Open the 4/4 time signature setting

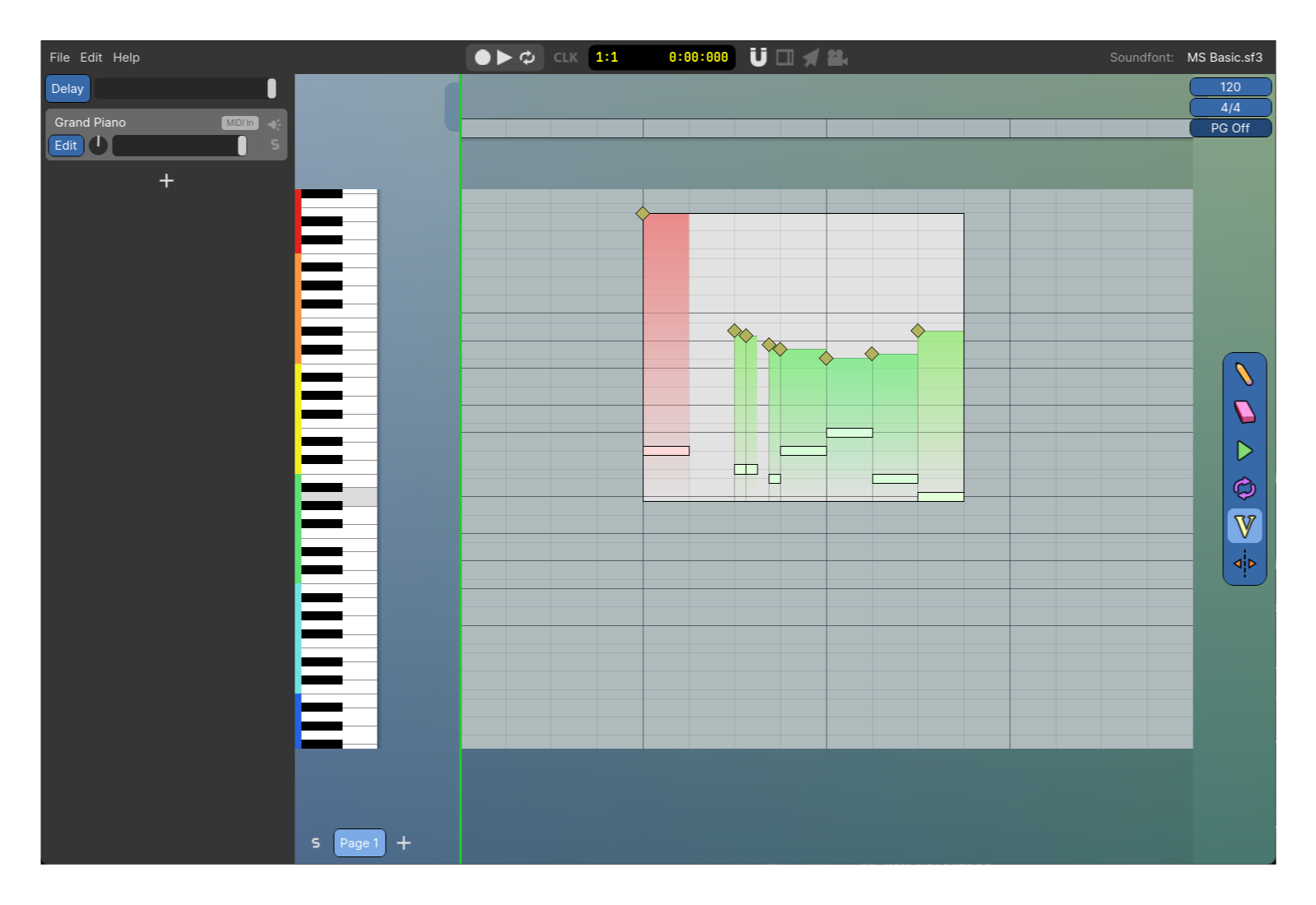click(x=1230, y=108)
